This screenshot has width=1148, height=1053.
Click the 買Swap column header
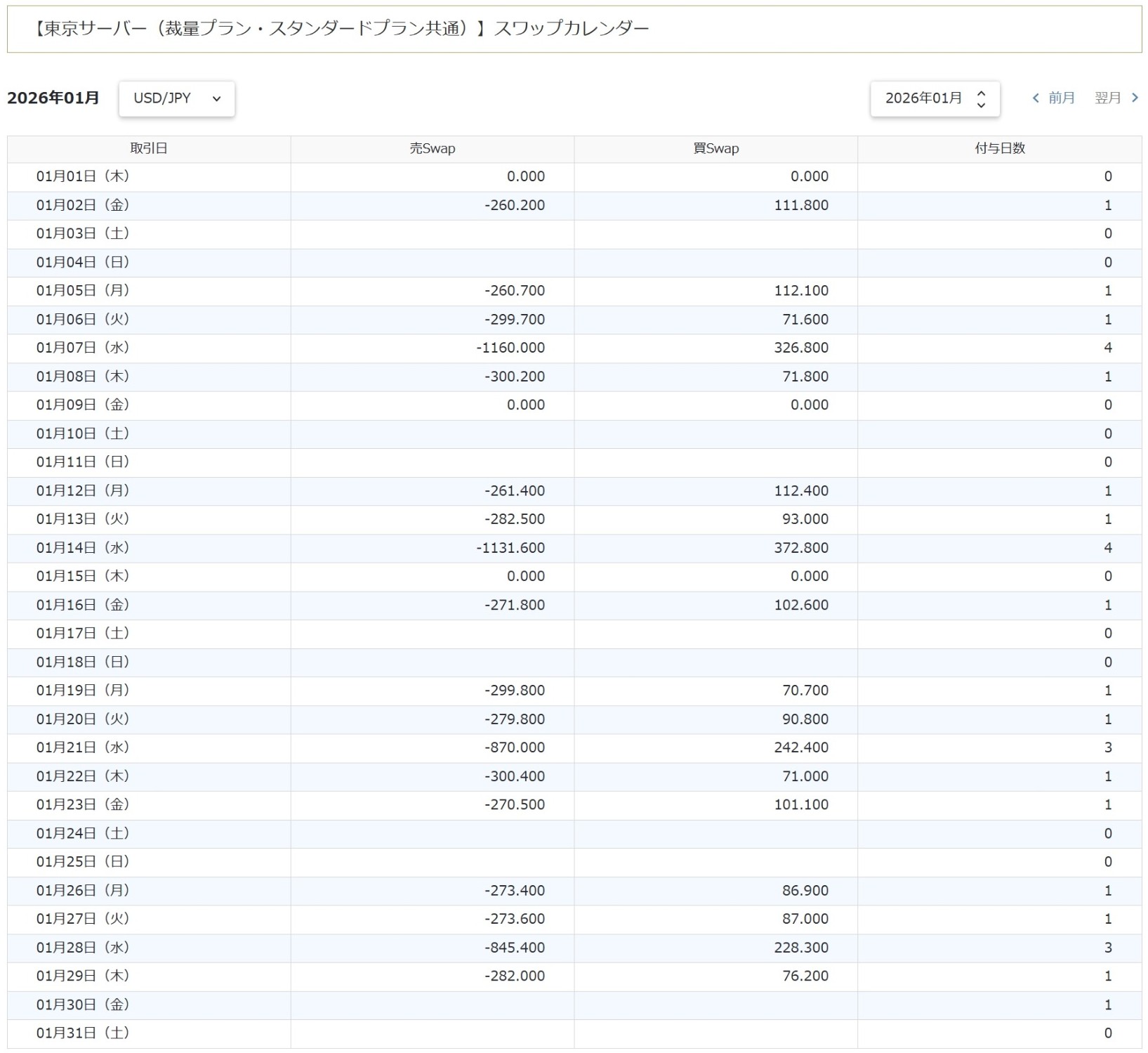[716, 149]
